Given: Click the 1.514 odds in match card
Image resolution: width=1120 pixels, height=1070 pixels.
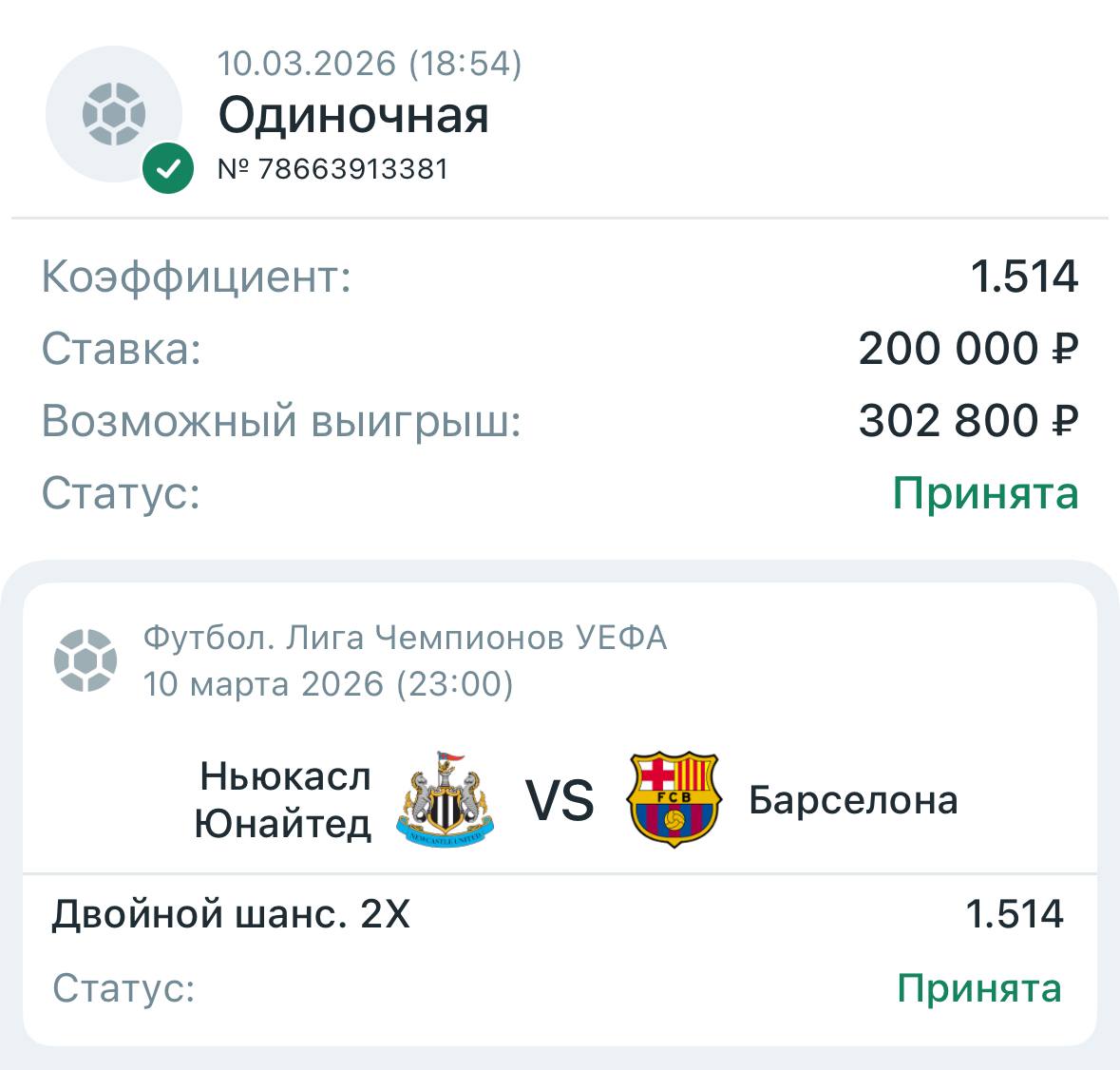Looking at the screenshot, I should pyautogui.click(x=1014, y=914).
